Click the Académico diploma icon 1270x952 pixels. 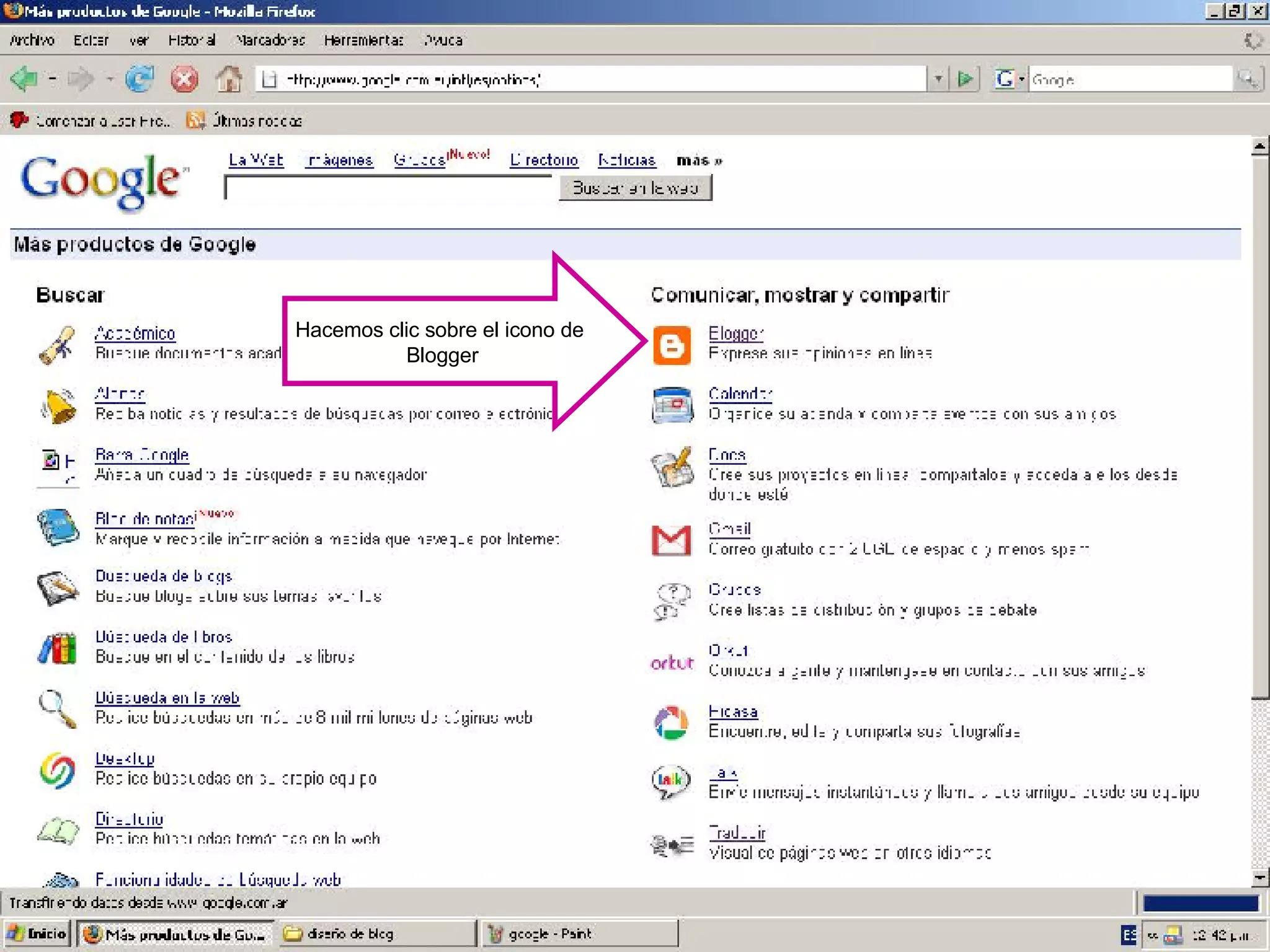(57, 345)
